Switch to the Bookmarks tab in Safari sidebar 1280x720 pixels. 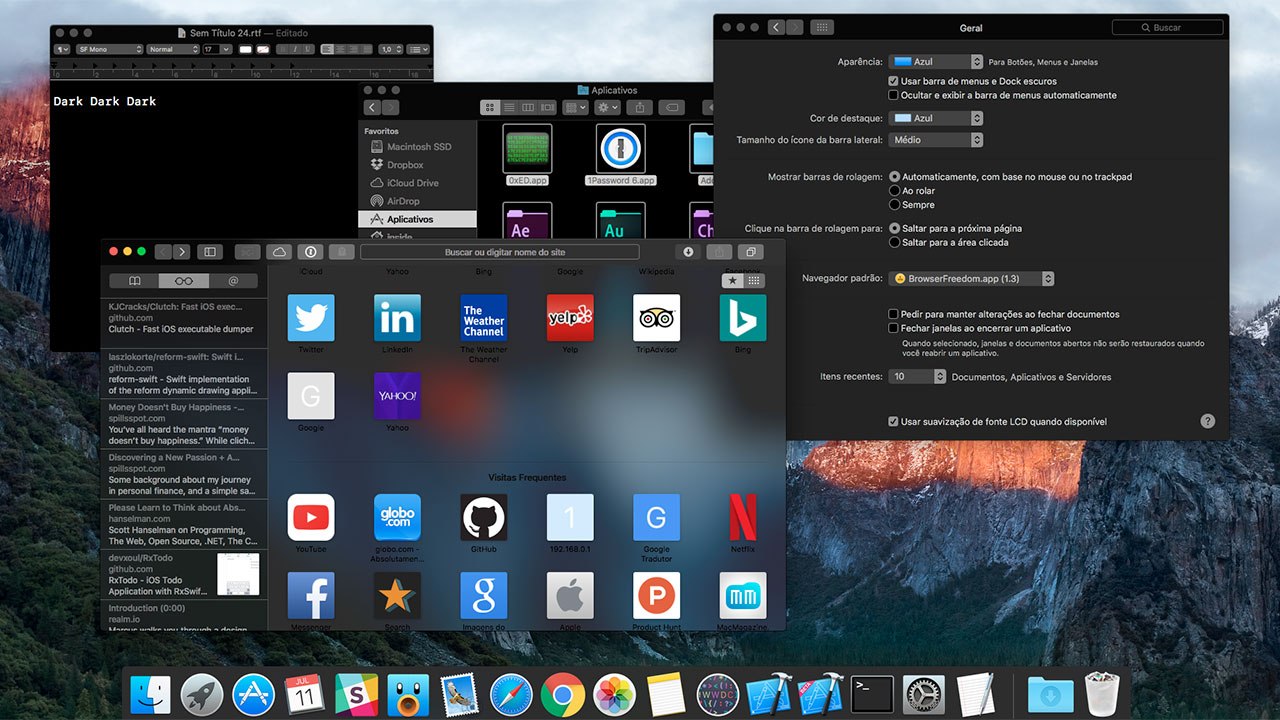pyautogui.click(x=135, y=282)
